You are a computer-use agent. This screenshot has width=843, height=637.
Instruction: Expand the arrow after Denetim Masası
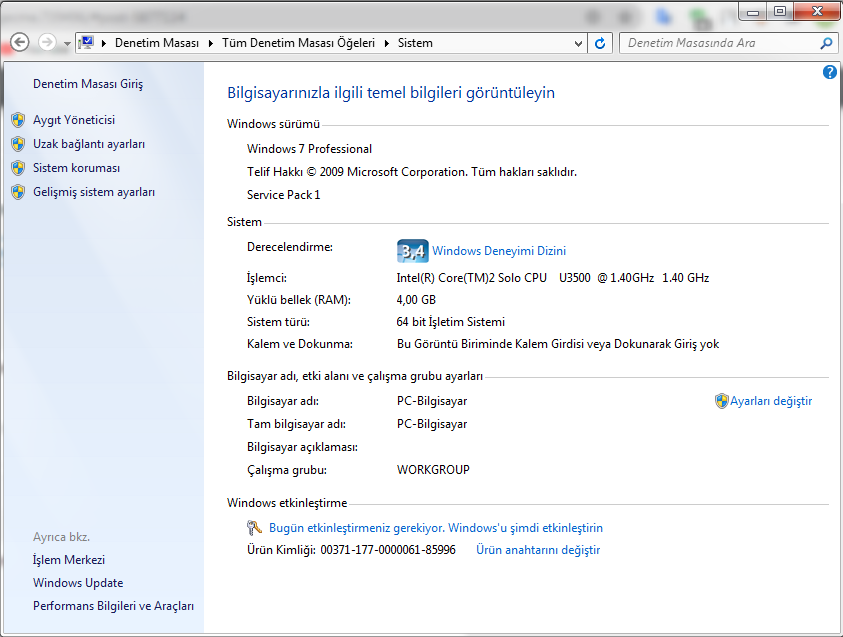coord(211,43)
